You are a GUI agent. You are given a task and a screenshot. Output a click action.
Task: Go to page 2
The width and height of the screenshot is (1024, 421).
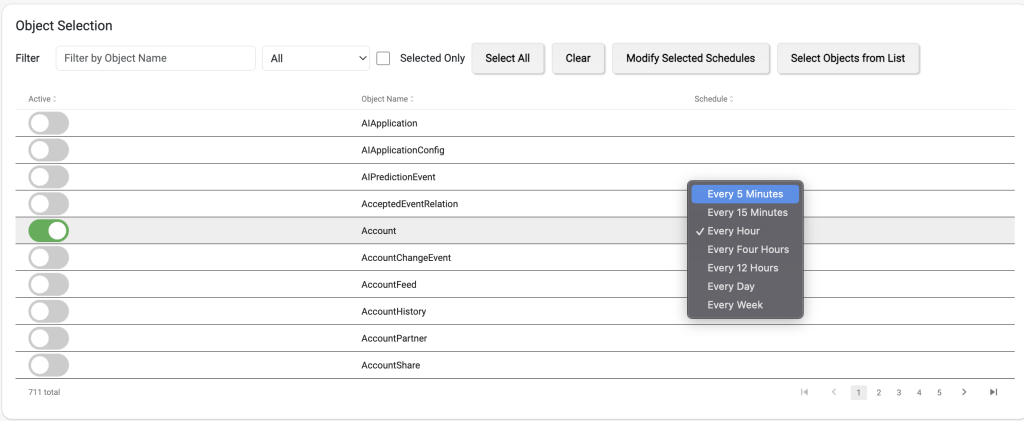(x=879, y=392)
